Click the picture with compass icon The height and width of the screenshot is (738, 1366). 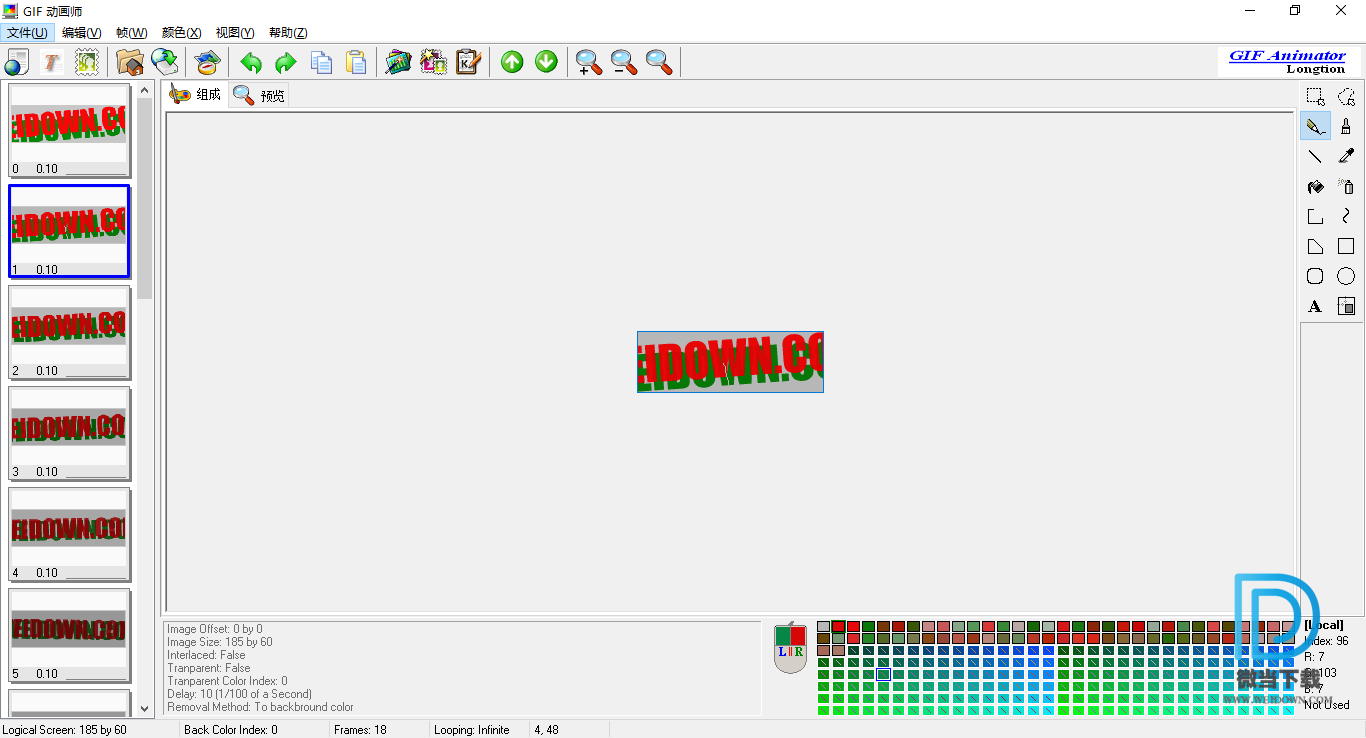[x=207, y=62]
